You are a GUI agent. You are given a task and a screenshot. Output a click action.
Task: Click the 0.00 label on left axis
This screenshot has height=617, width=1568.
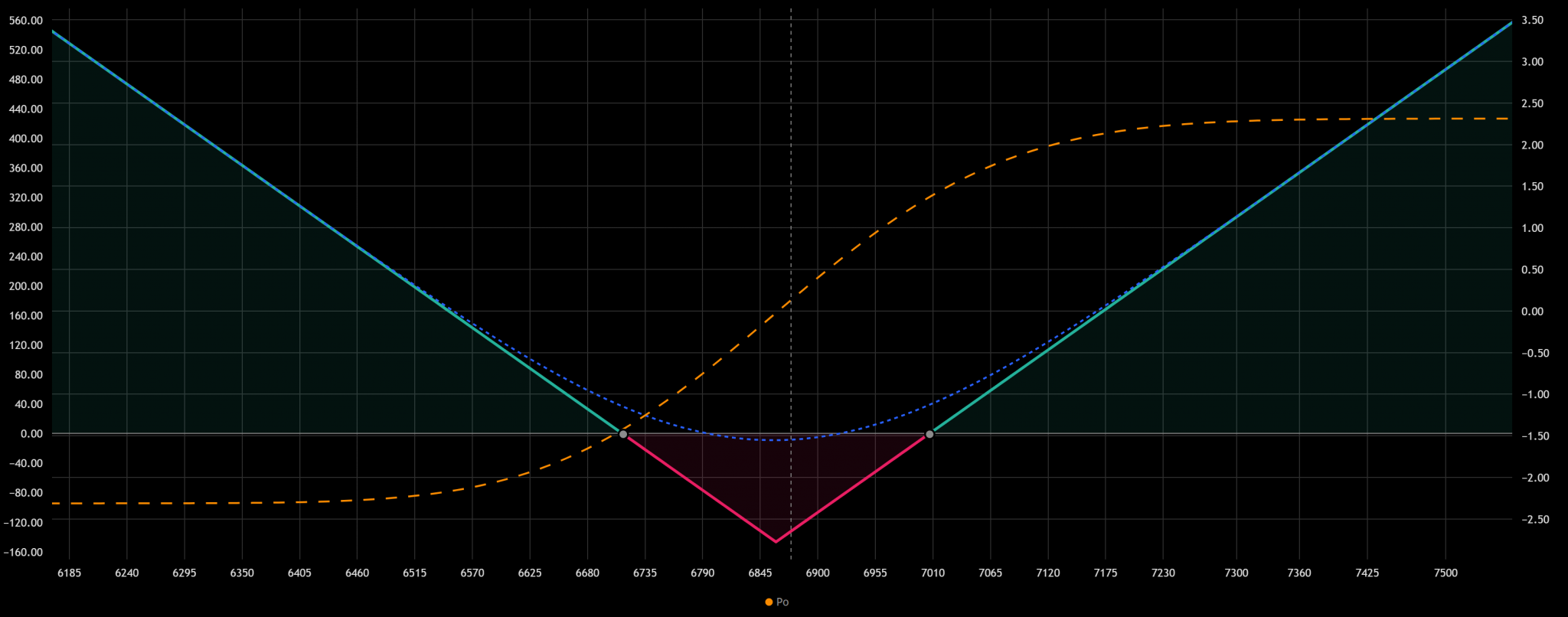pos(31,434)
